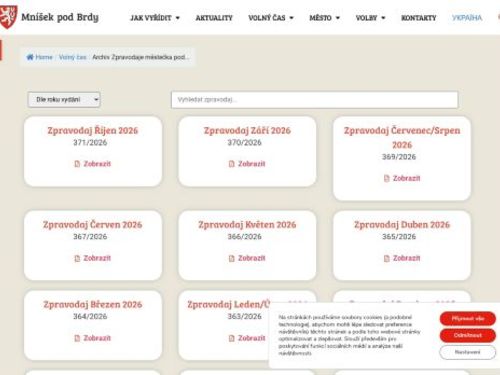Viewport: 500px width, 375px height.
Task: Click the Zpravodaj Březen 2026 title
Action: pyautogui.click(x=93, y=305)
